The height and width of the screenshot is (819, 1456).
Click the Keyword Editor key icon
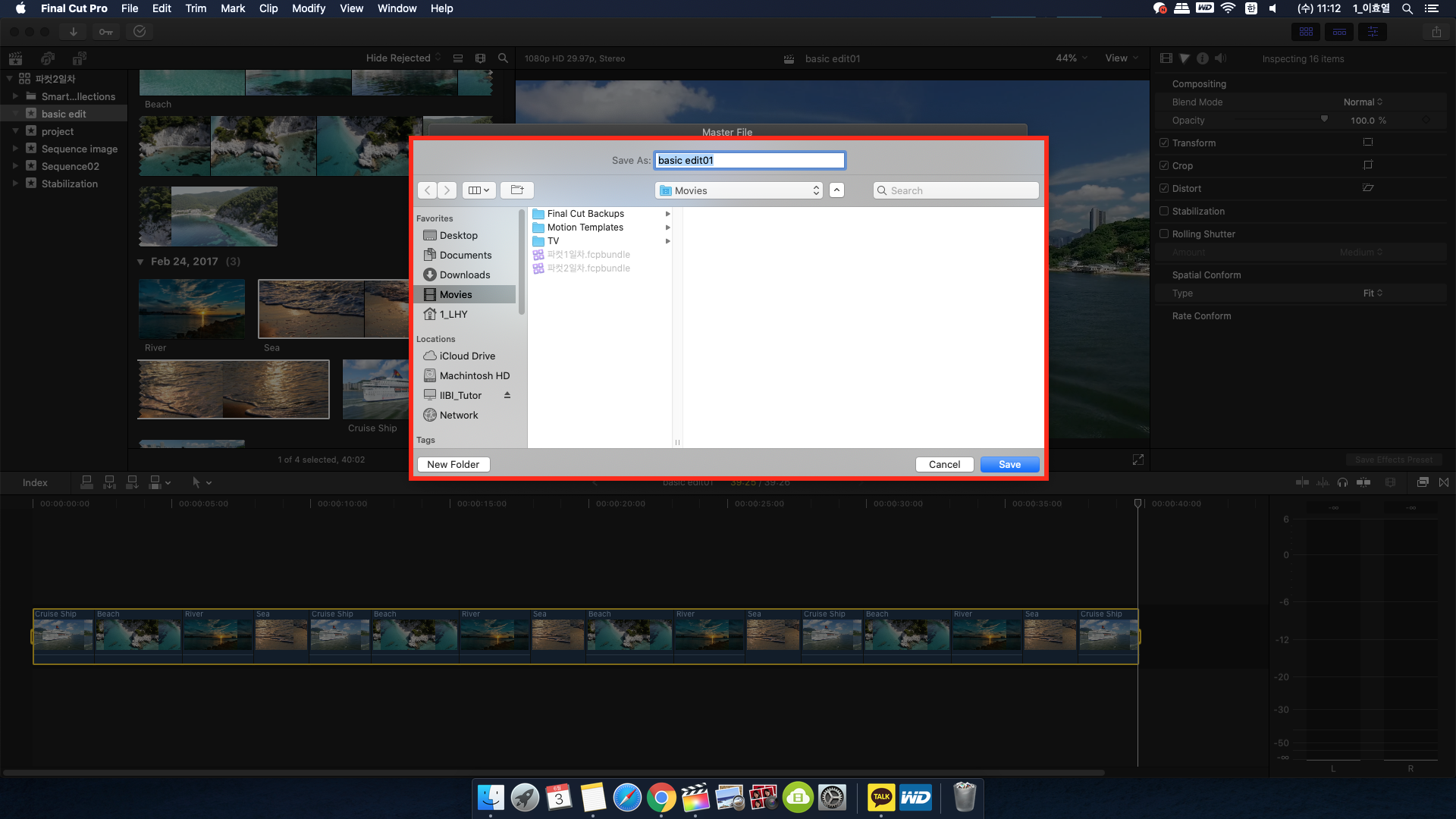106,32
